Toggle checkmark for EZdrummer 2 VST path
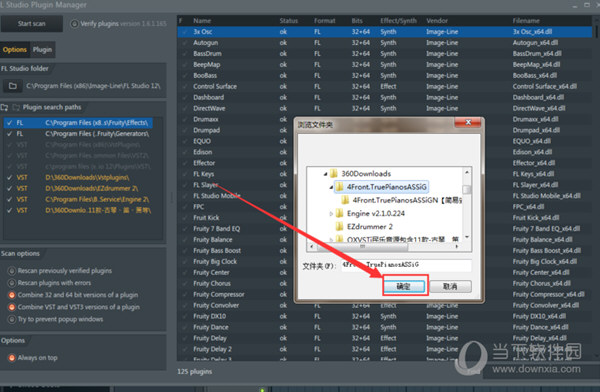 coord(10,189)
